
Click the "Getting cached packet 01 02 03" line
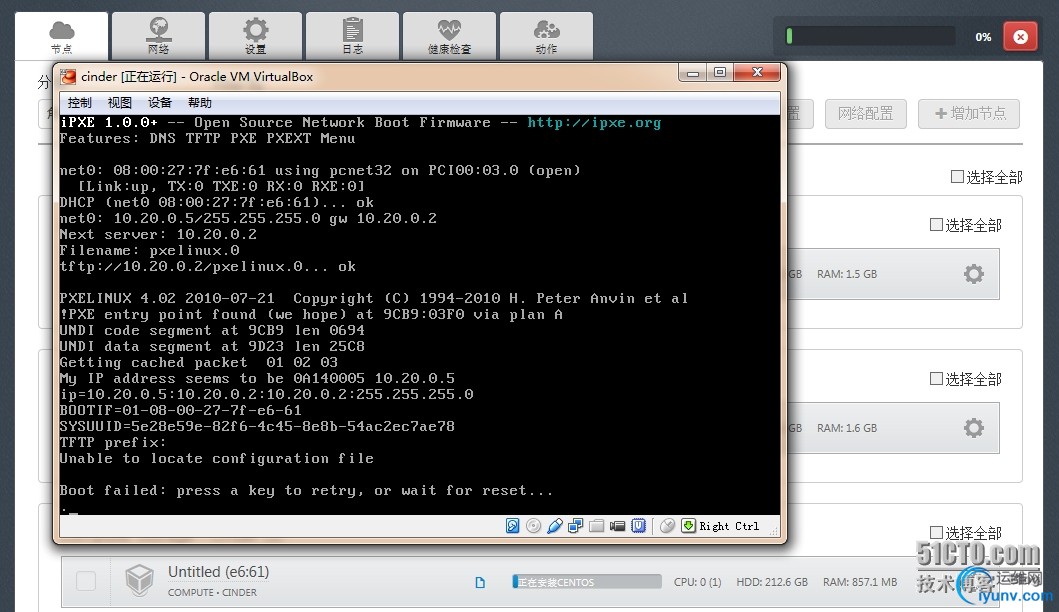click(x=199, y=362)
